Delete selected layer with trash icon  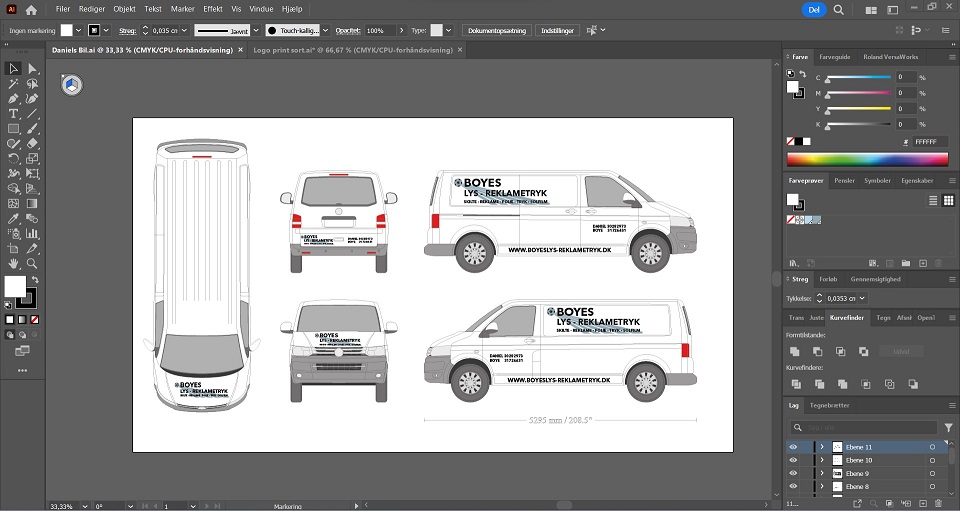tap(938, 504)
